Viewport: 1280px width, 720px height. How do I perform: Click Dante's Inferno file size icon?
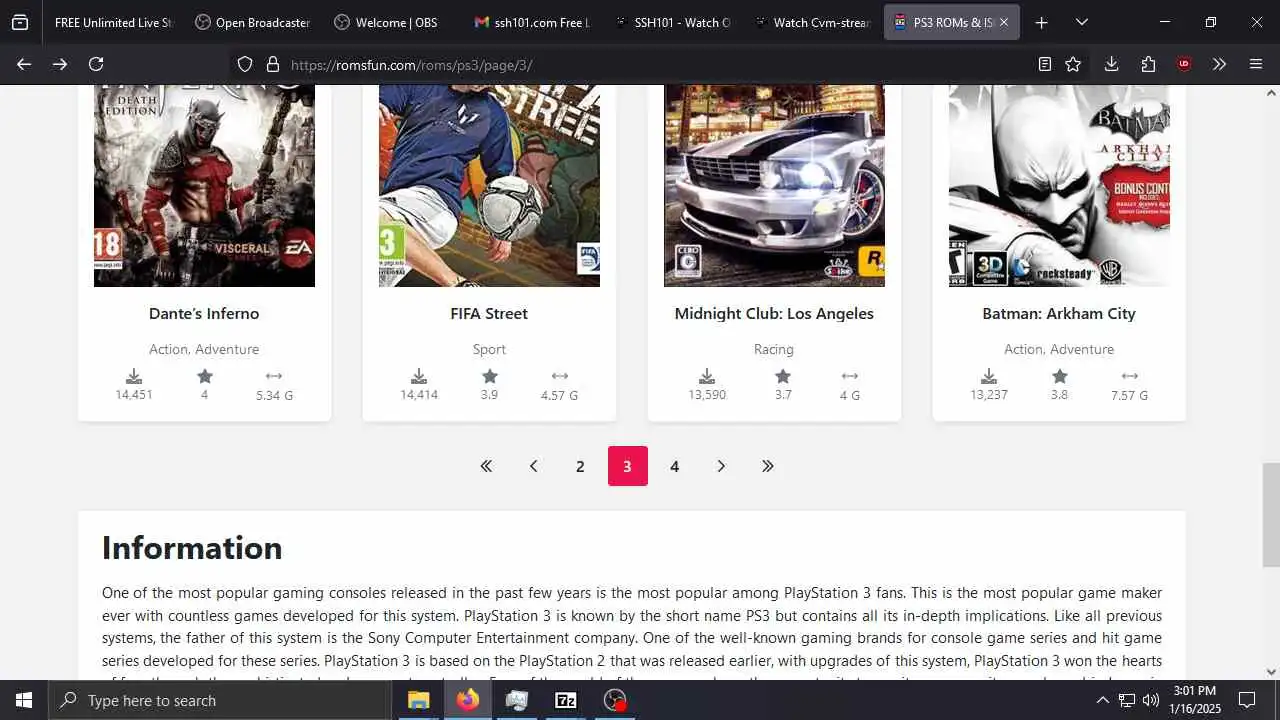click(274, 376)
